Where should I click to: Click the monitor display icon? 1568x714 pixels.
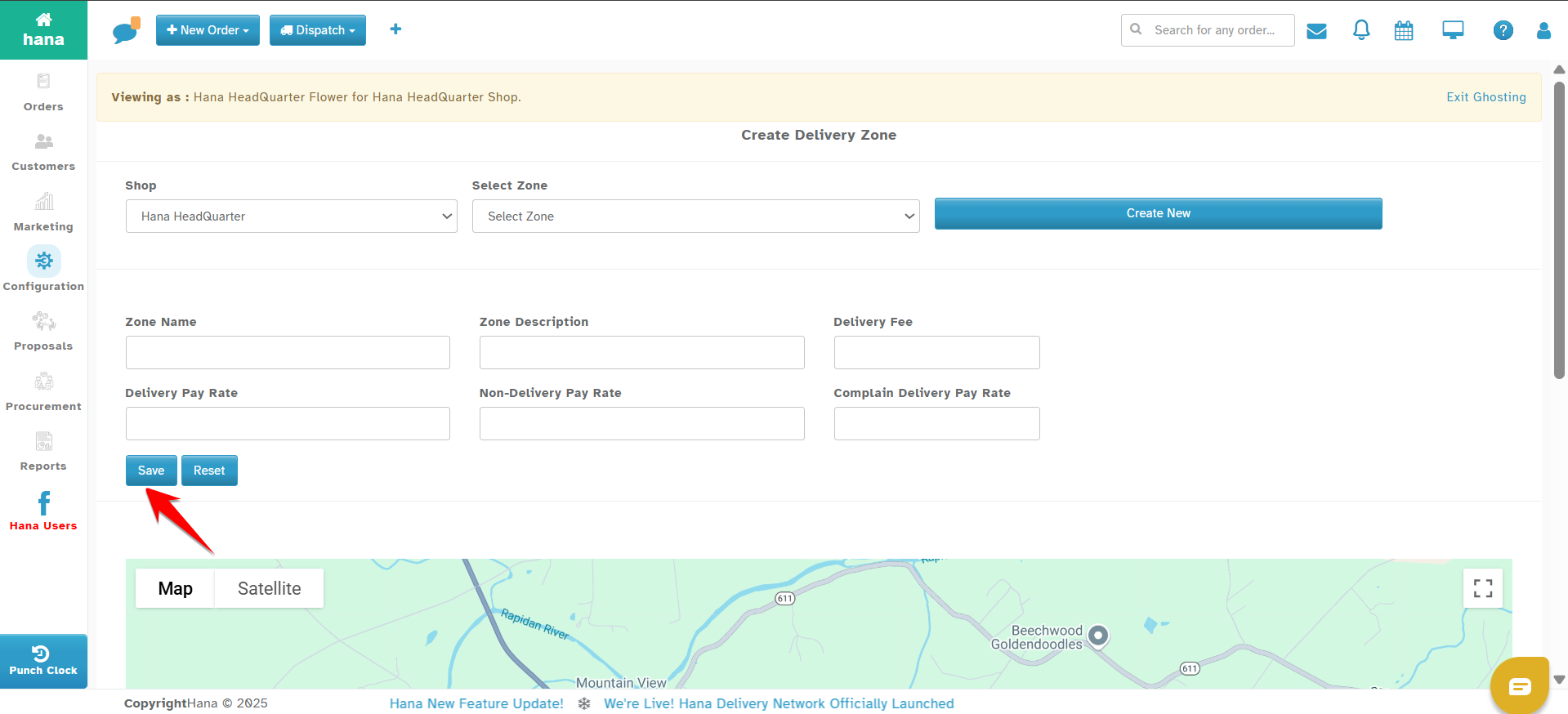click(x=1453, y=30)
